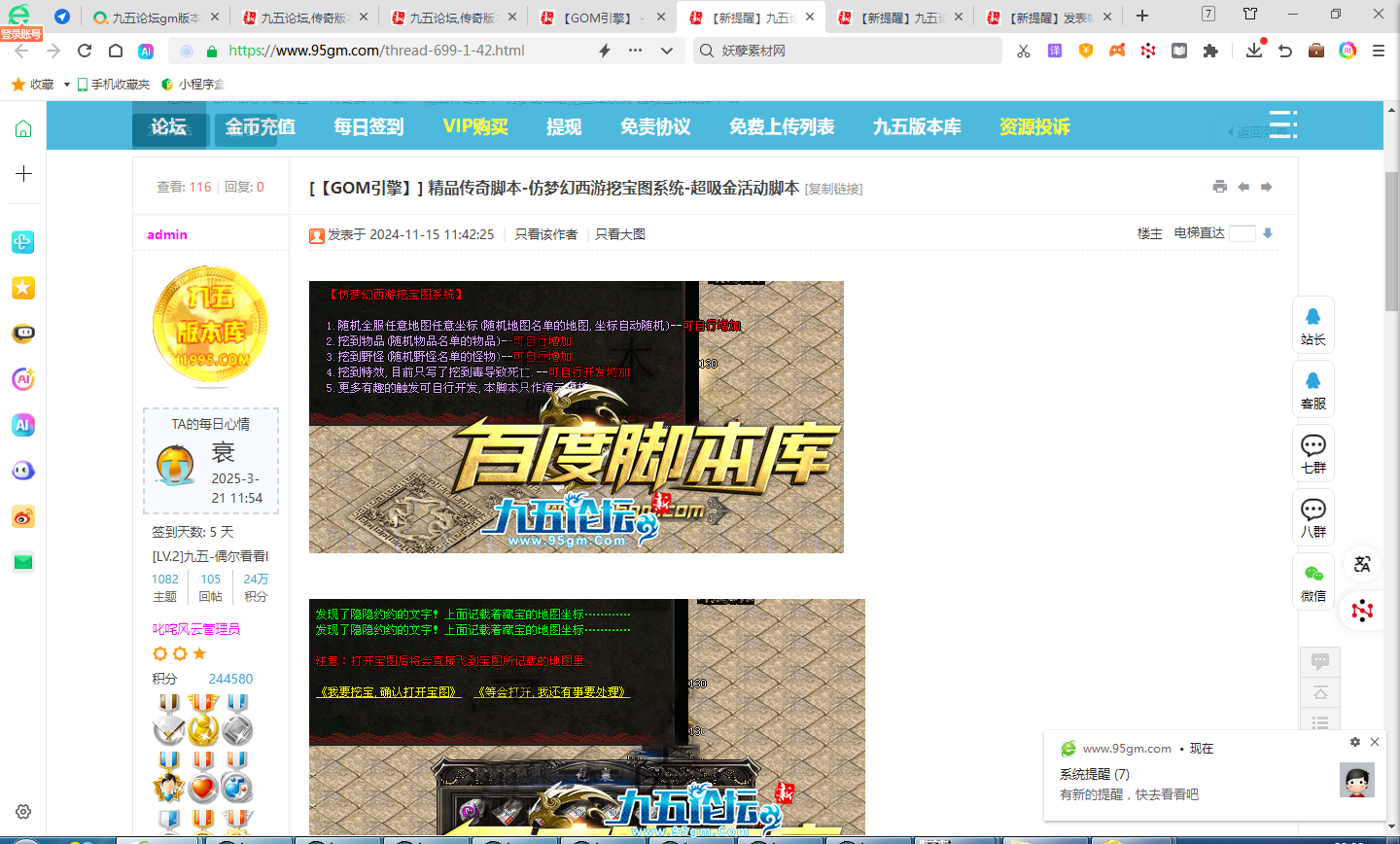
Task: Open the AI assistant icon beside address bar
Action: (x=146, y=51)
